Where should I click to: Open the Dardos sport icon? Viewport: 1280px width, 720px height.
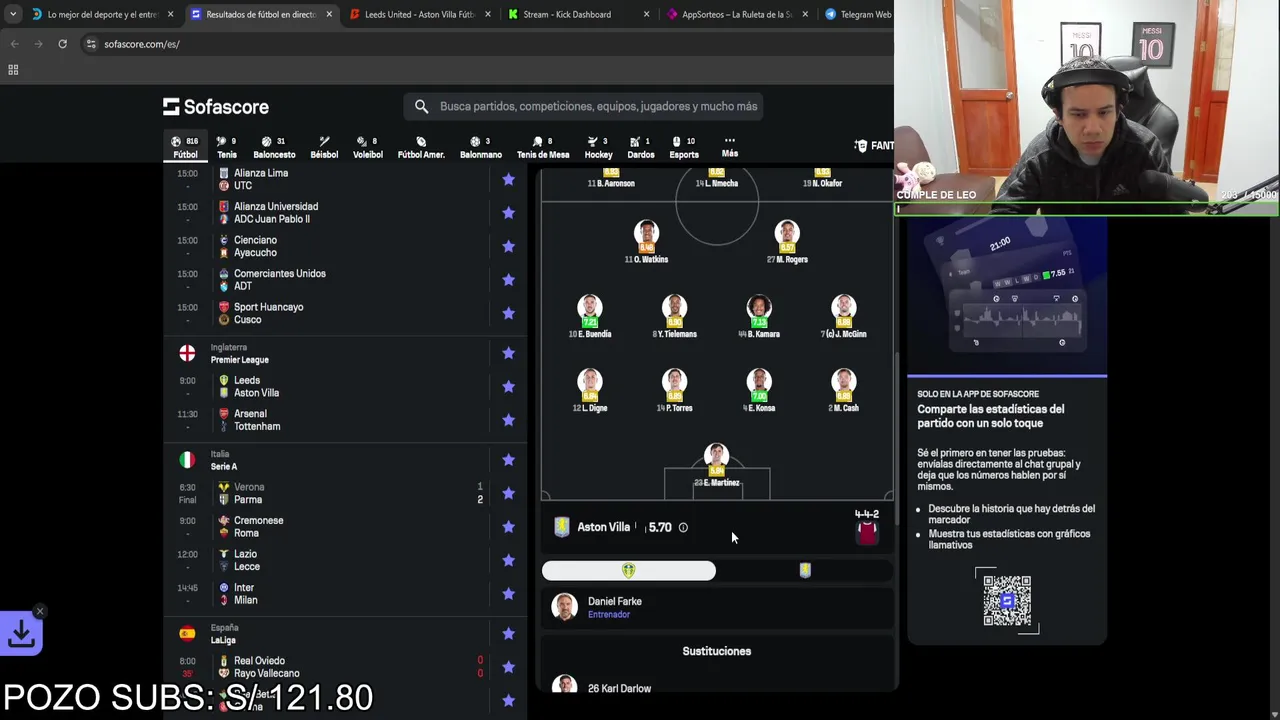click(641, 147)
